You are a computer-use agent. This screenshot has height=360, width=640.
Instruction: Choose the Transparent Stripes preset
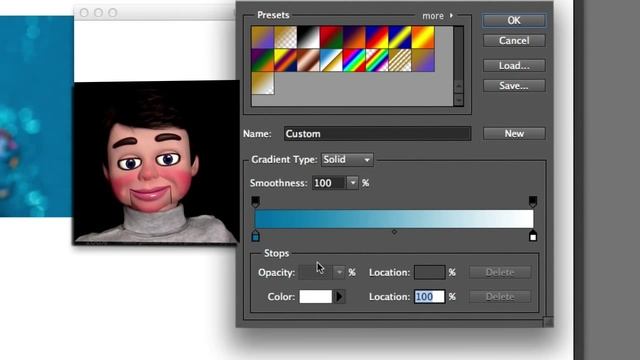400,60
